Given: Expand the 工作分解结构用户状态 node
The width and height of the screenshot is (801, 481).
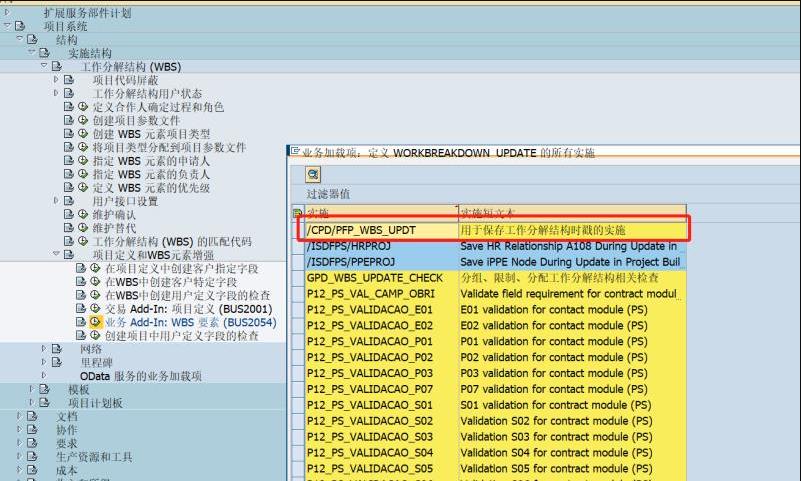Looking at the screenshot, I should pos(56,93).
